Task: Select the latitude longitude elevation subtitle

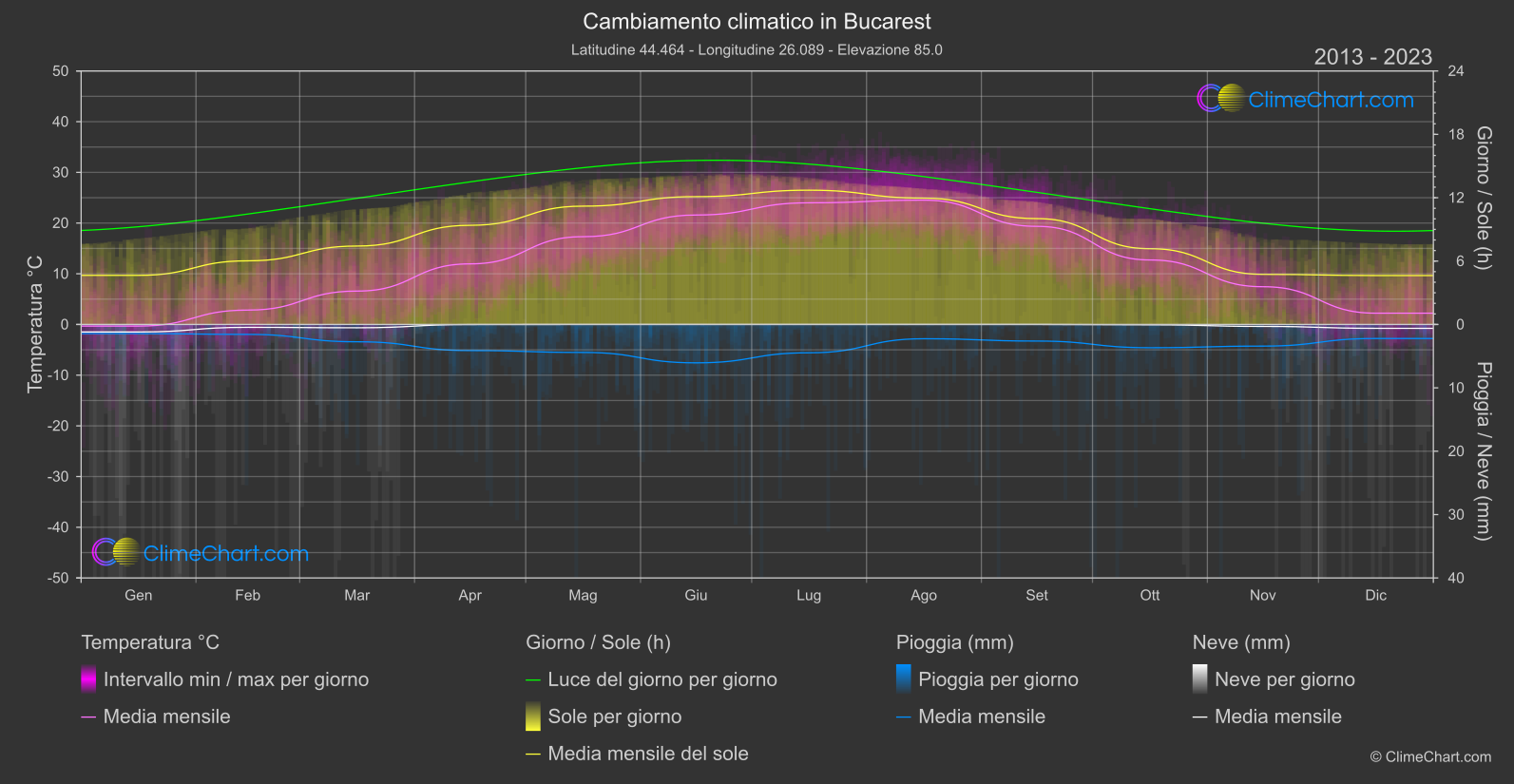Action: [x=757, y=49]
